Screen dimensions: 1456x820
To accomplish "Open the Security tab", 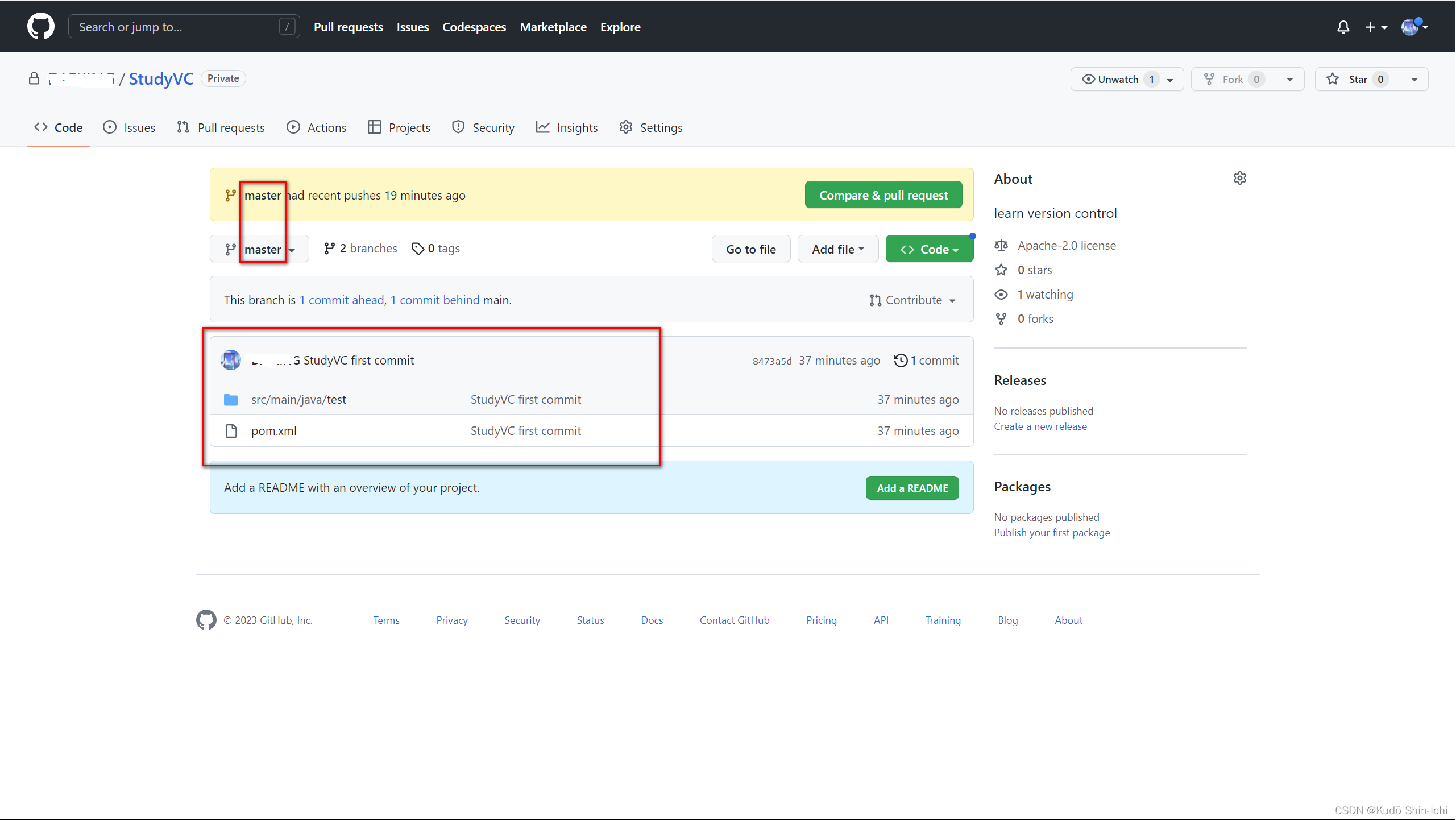I will [x=483, y=127].
